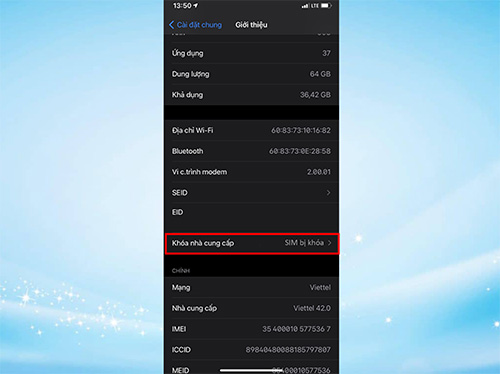Image resolution: width=500 pixels, height=374 pixels.
Task: Tap the CHÍNH section header
Action: pos(181,271)
